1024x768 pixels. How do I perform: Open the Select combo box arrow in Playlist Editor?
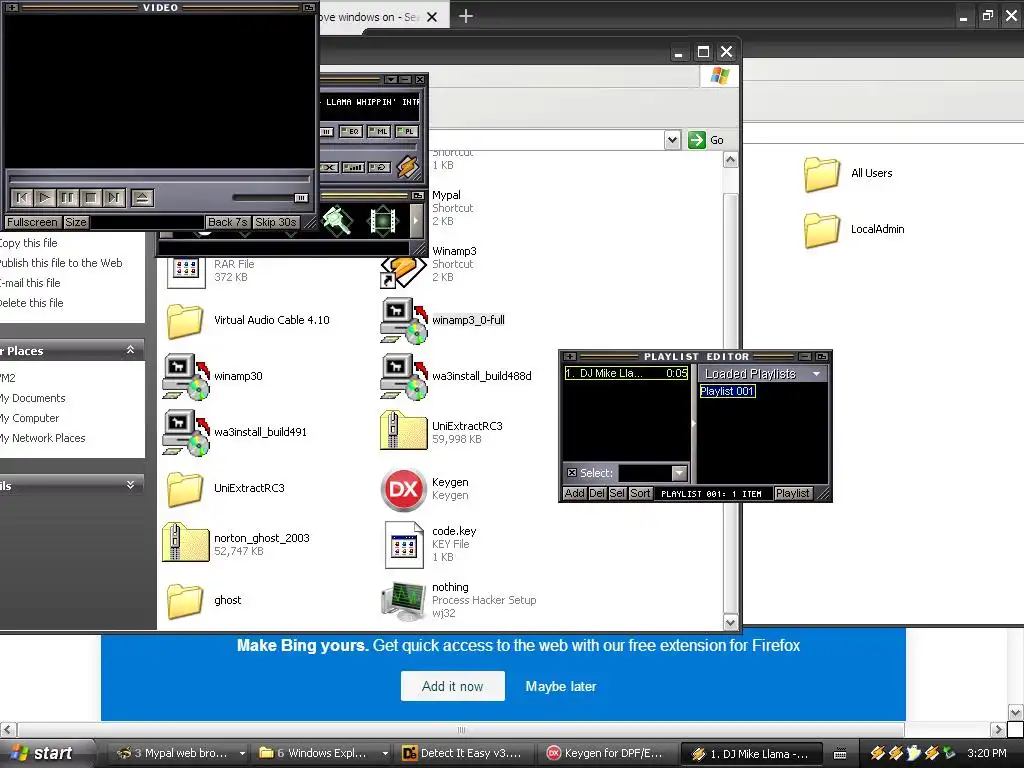679,472
